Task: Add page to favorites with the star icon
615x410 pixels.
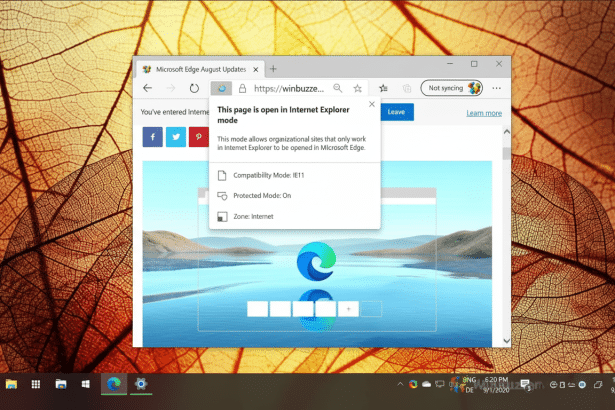Action: point(357,88)
